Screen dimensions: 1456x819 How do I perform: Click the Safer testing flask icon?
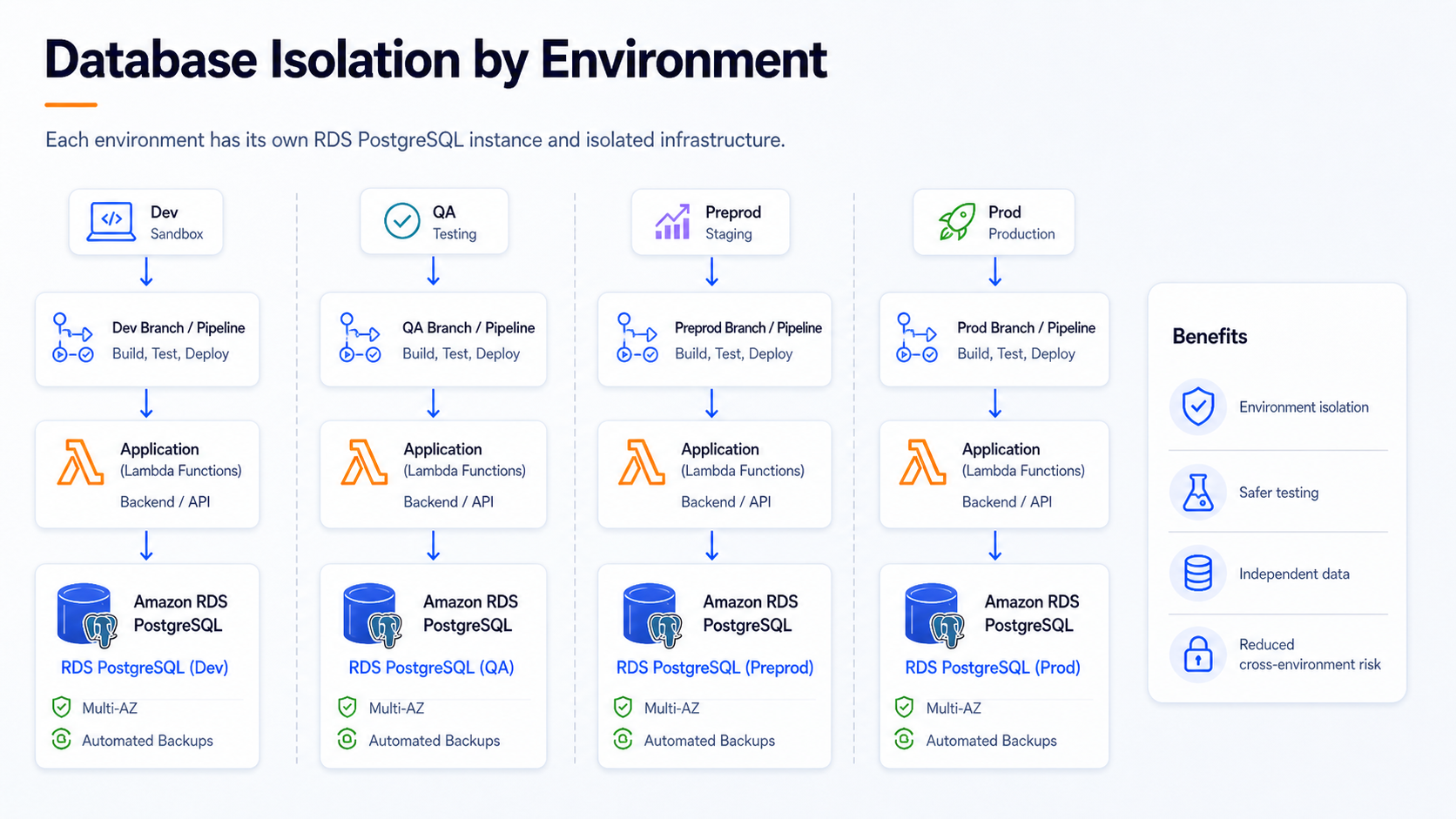pyautogui.click(x=1198, y=492)
